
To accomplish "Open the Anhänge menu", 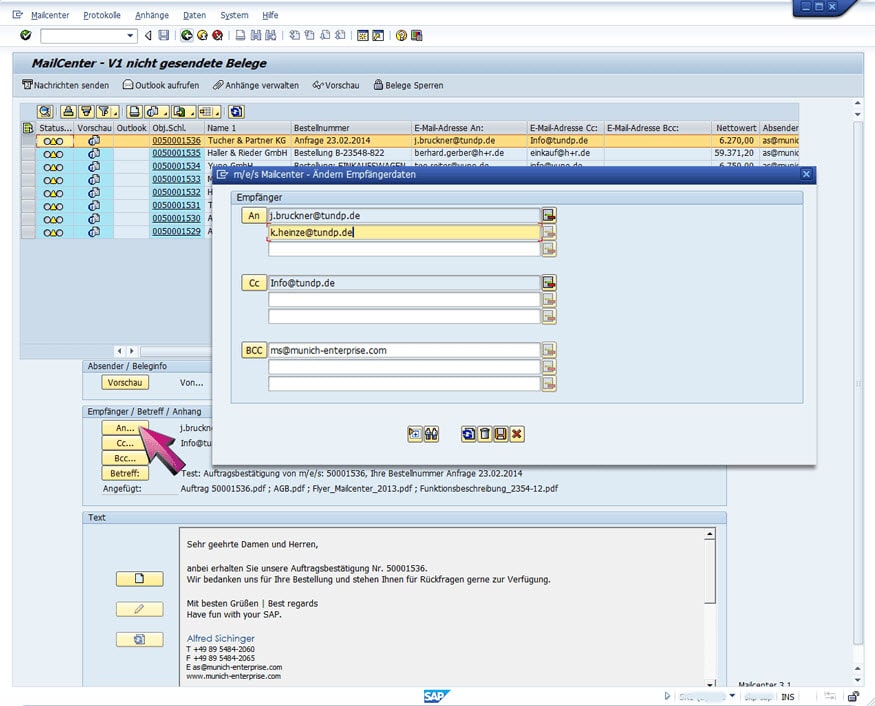I will click(x=152, y=16).
